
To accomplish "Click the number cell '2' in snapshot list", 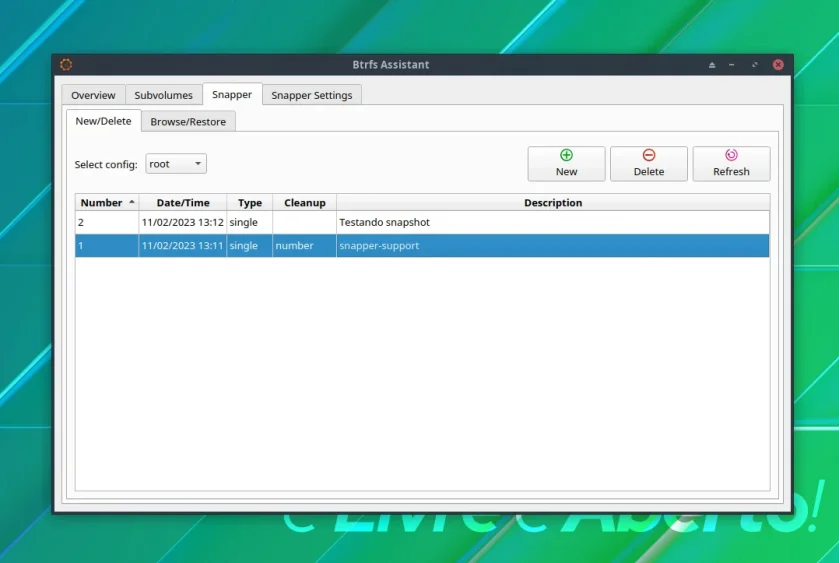I will 107,222.
